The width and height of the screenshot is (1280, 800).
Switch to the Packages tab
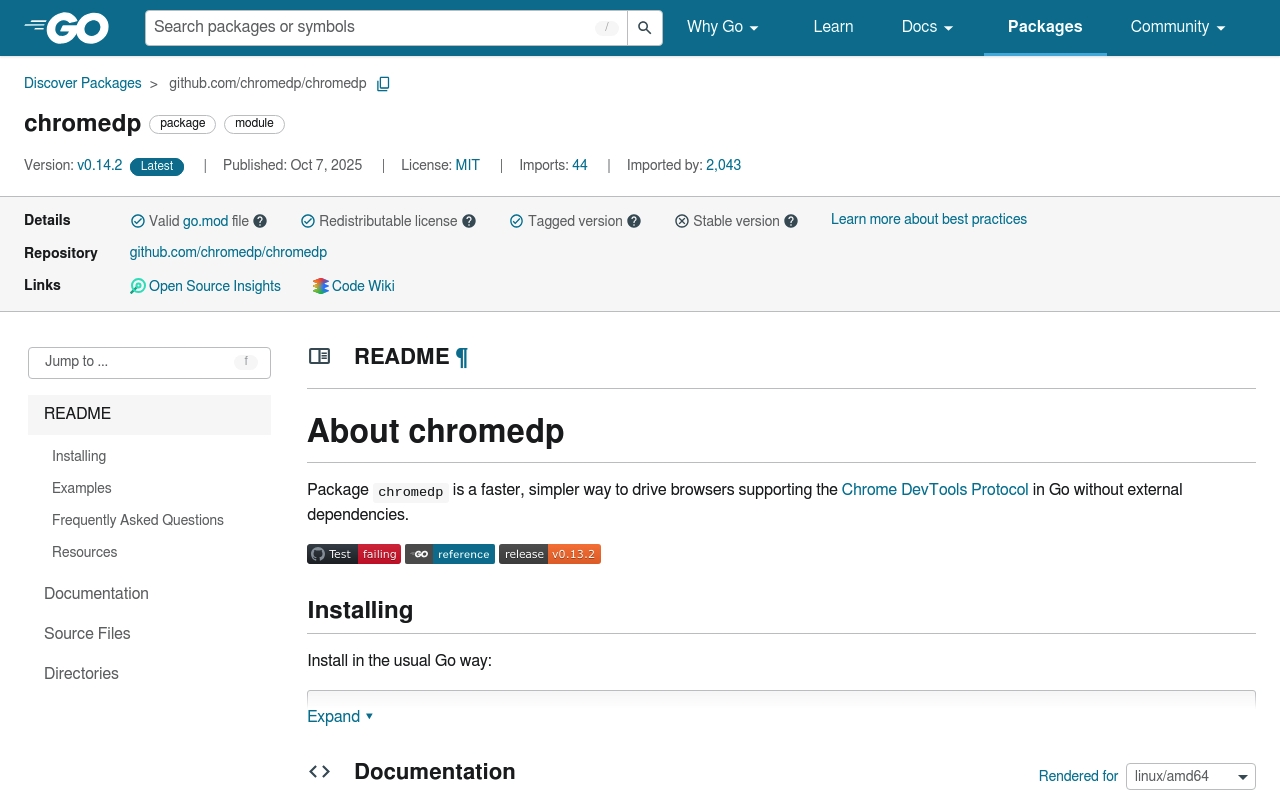tap(1045, 28)
